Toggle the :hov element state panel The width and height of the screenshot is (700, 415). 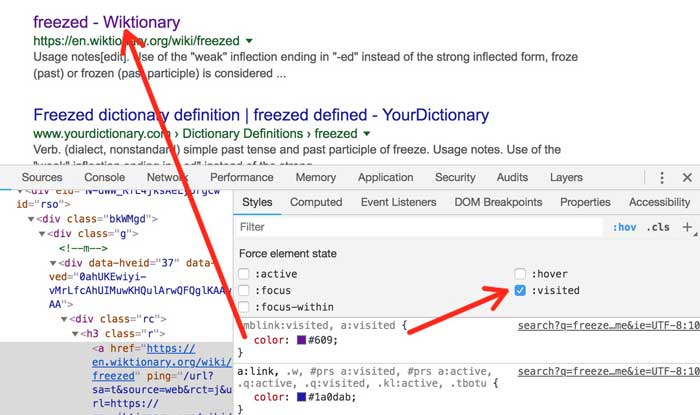click(x=624, y=227)
